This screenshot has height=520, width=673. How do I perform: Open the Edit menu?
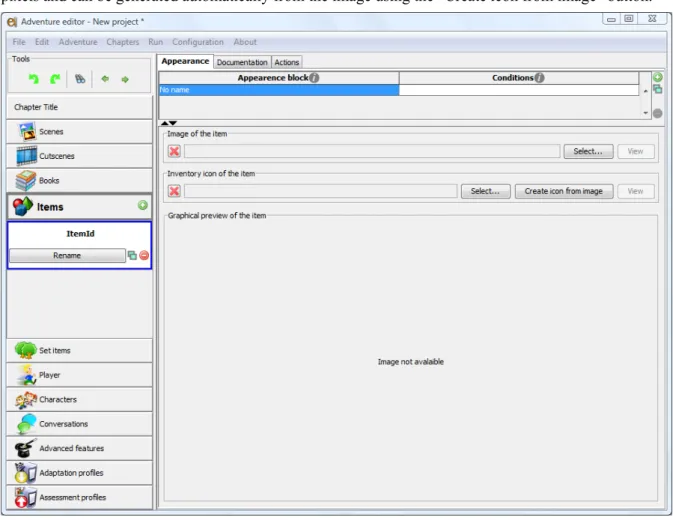coord(42,42)
